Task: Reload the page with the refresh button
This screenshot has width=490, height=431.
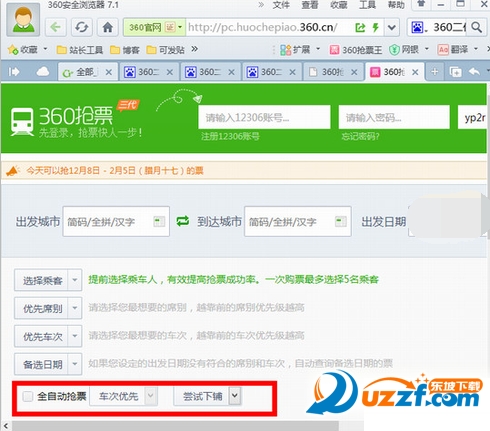Action: pos(82,27)
